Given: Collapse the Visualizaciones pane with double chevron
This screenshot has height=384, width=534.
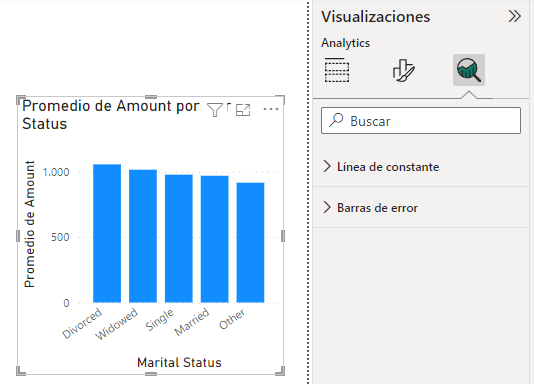Looking at the screenshot, I should (x=515, y=16).
